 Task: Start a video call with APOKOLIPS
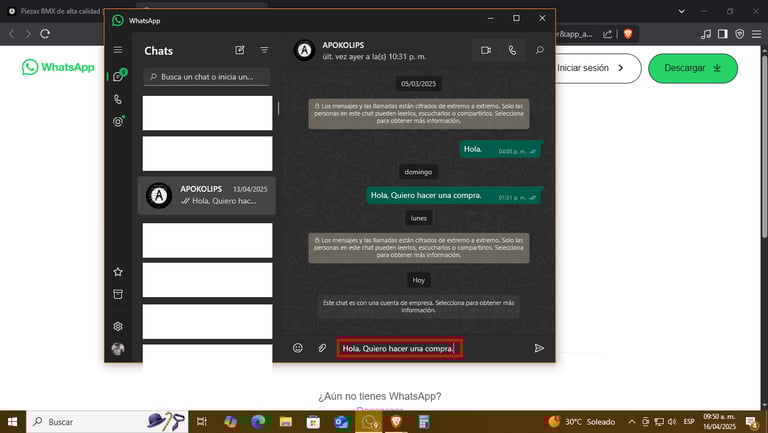pos(486,50)
